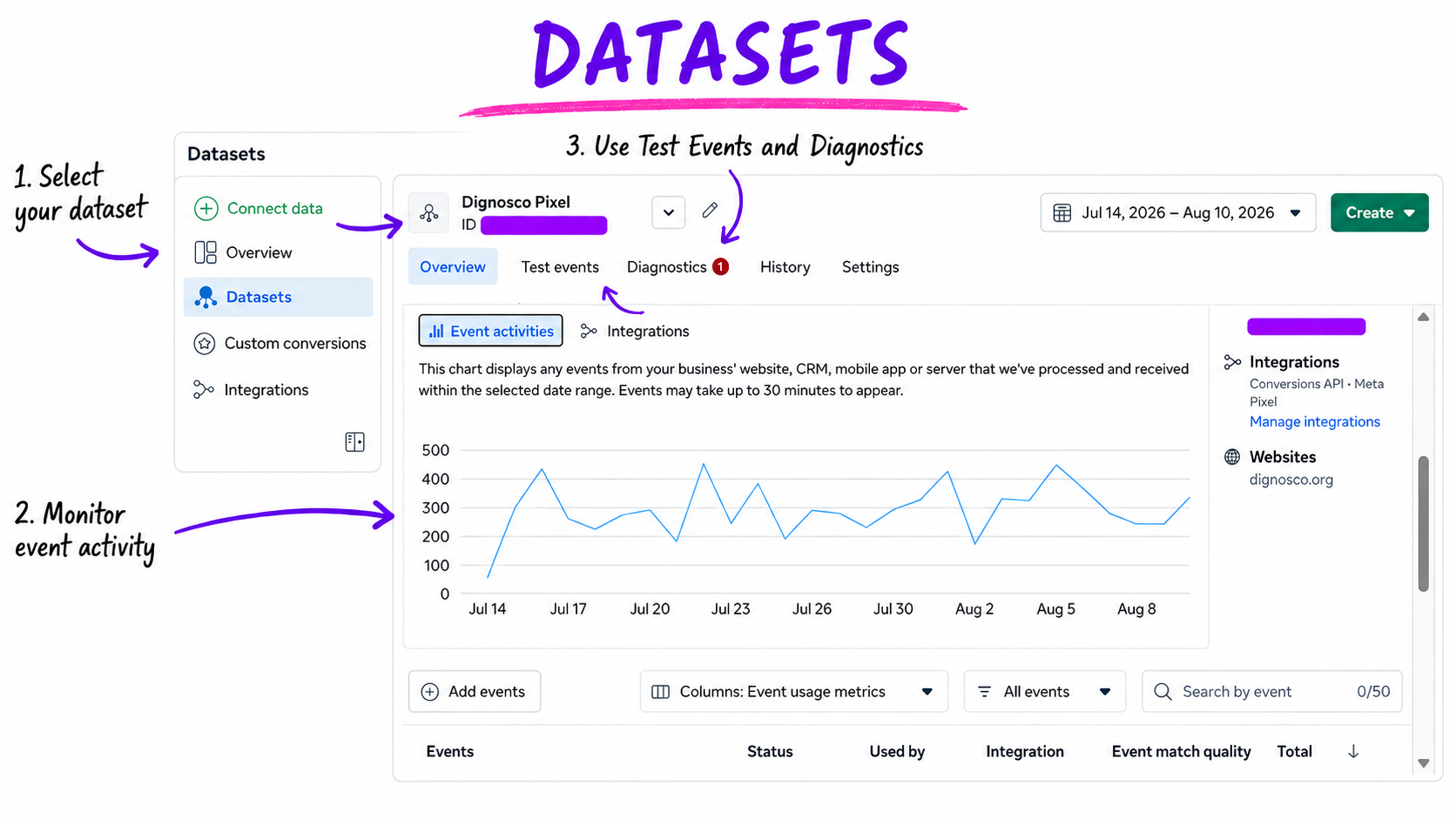1456x819 pixels.
Task: Click the Dignosco Pixel dataset icon
Action: click(x=428, y=213)
